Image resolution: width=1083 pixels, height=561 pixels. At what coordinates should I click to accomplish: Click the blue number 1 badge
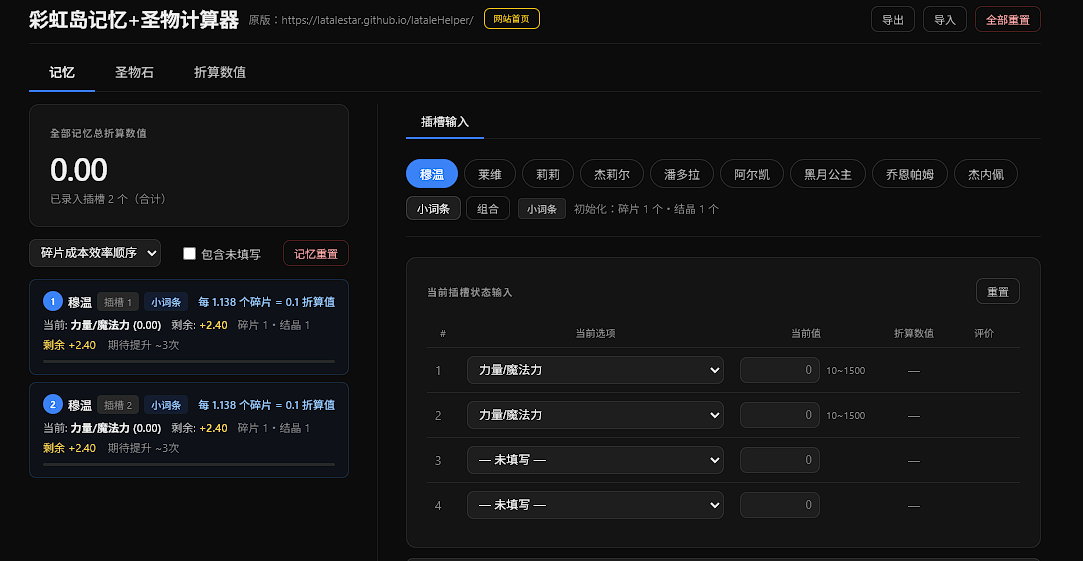click(x=52, y=301)
